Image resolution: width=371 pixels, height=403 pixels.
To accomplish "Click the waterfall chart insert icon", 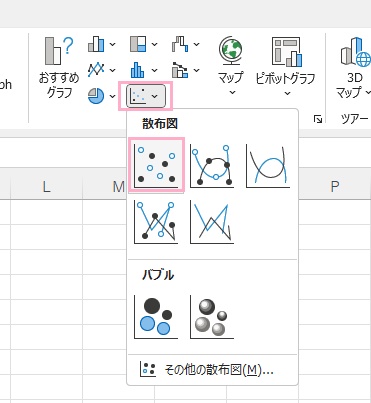I will click(x=180, y=44).
